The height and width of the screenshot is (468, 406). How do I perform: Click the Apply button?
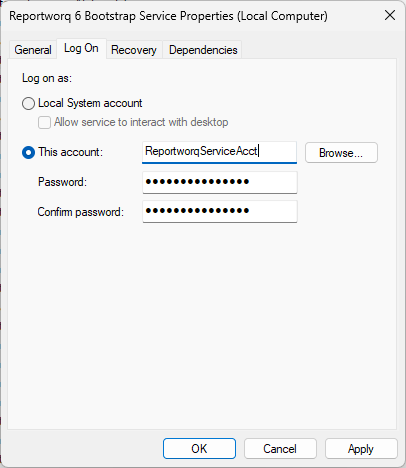(361, 449)
